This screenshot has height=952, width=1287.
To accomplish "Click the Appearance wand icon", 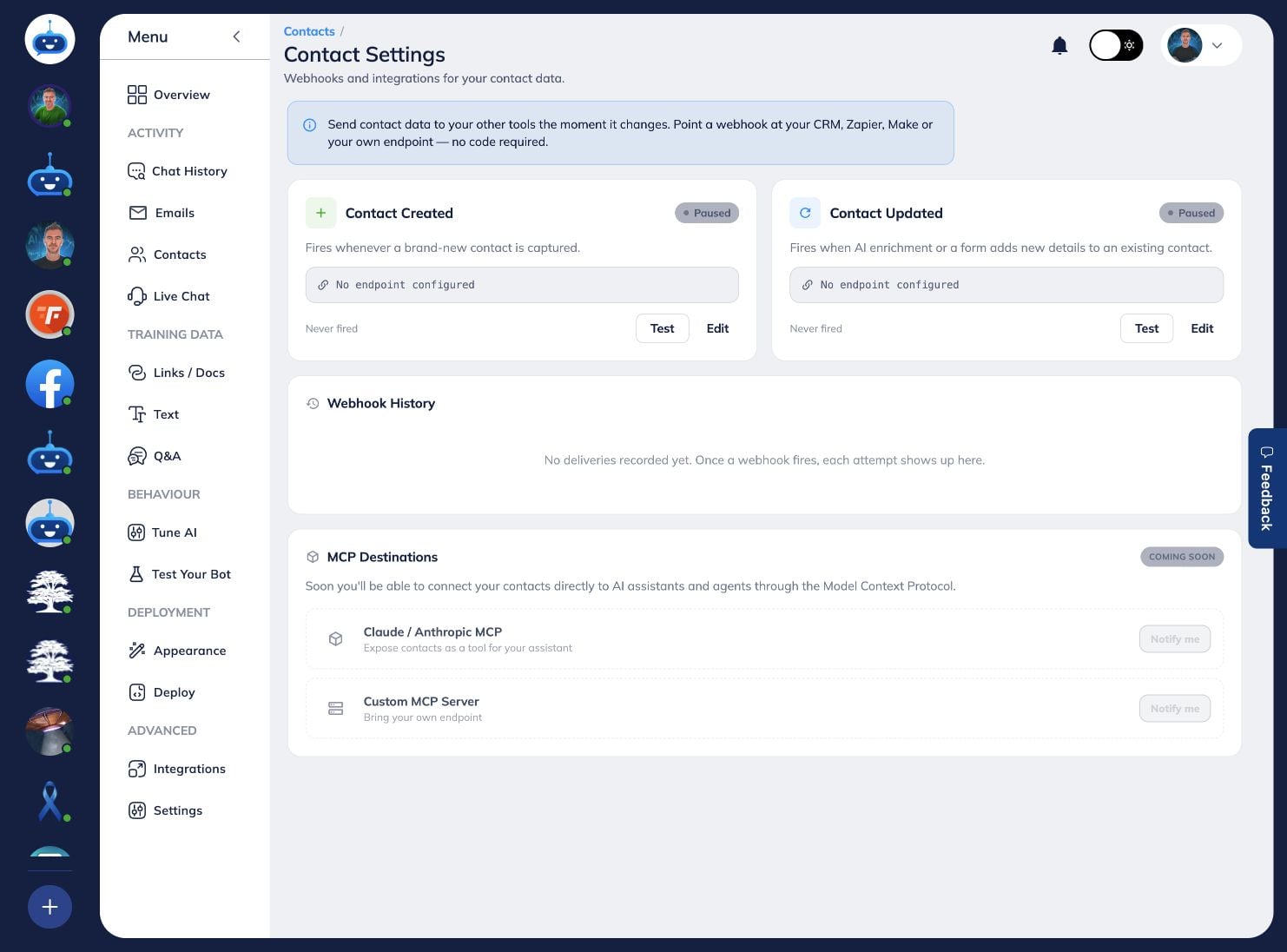I will tap(137, 651).
